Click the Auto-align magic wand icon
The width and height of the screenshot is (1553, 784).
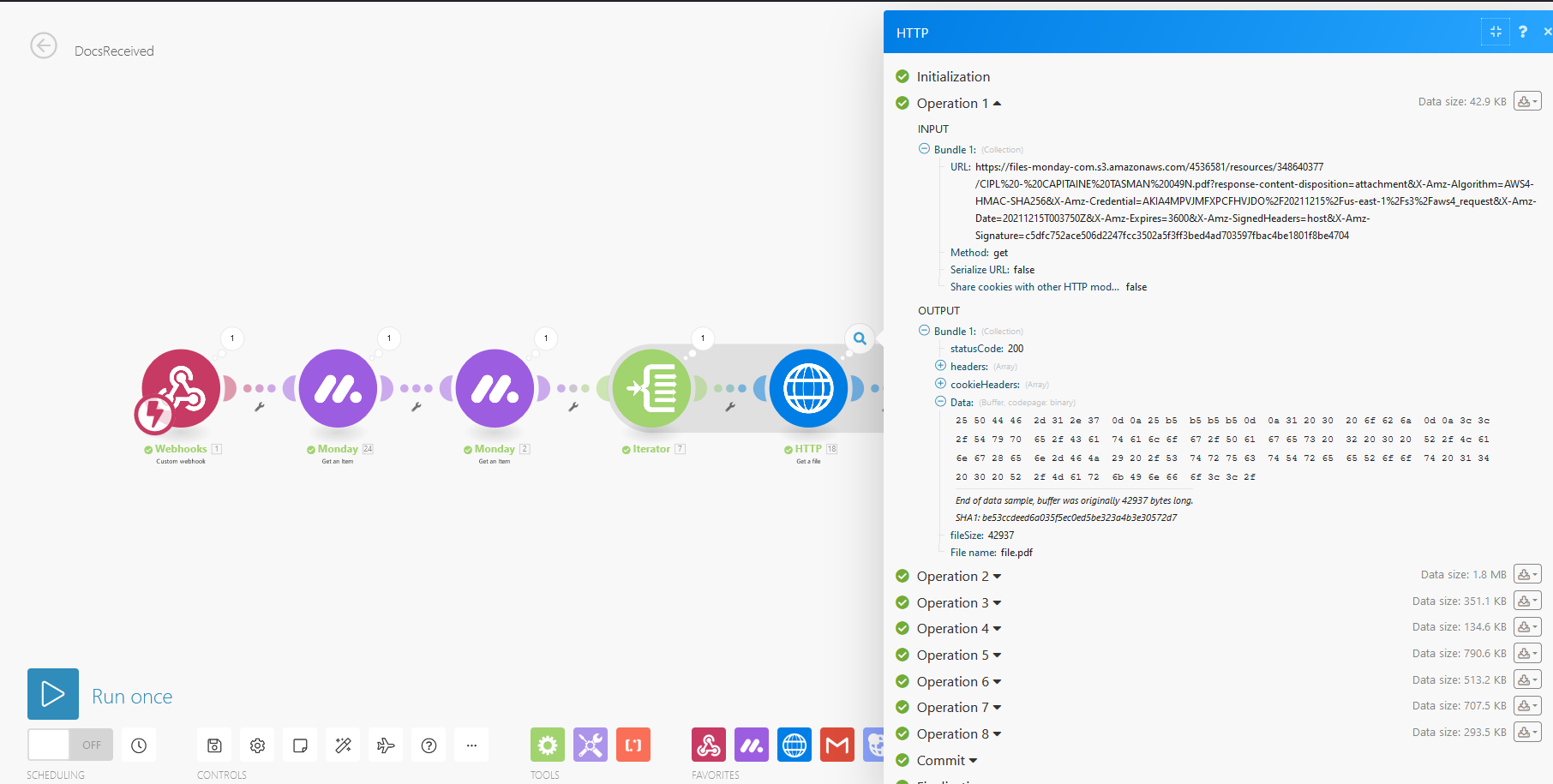click(343, 745)
